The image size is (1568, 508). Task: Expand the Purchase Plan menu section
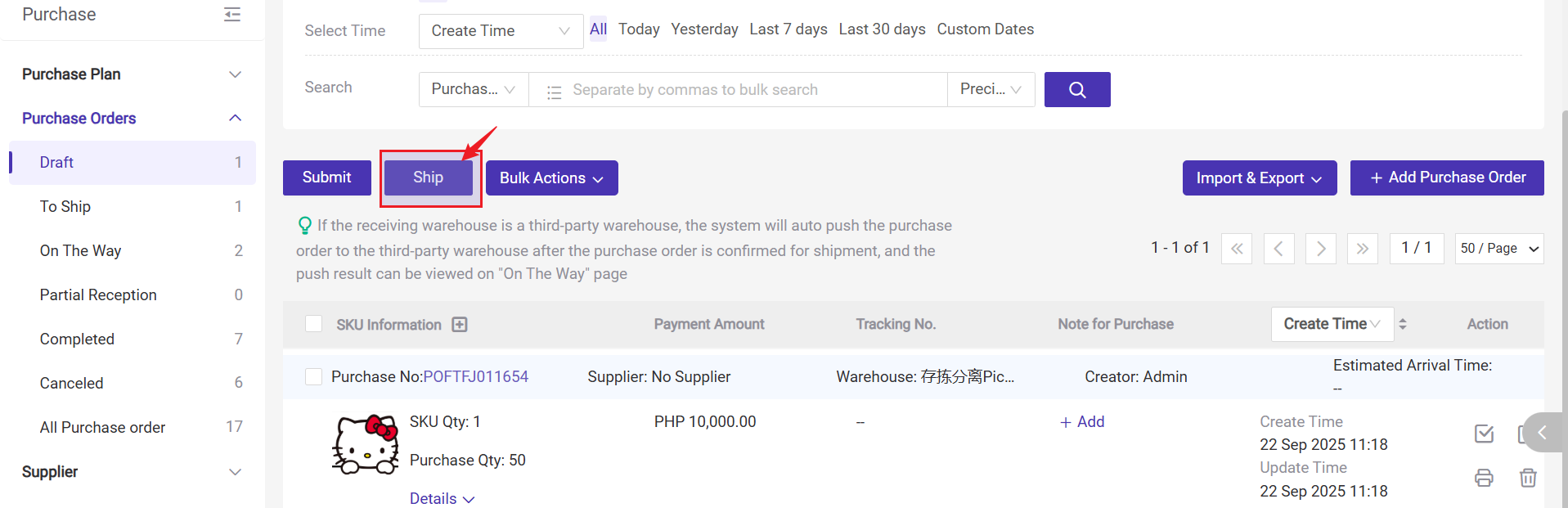coord(132,74)
